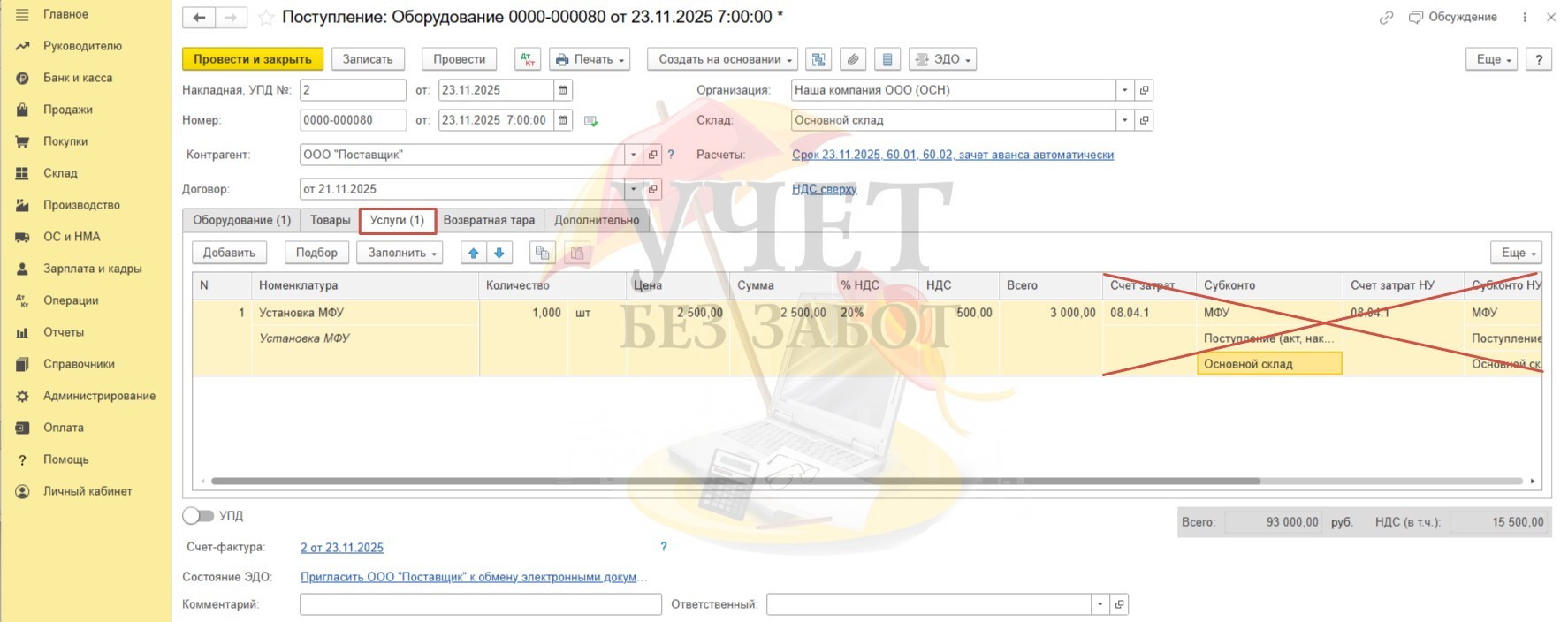
Task: Open invoice link 2 от 23.11.2025
Action: [x=342, y=548]
